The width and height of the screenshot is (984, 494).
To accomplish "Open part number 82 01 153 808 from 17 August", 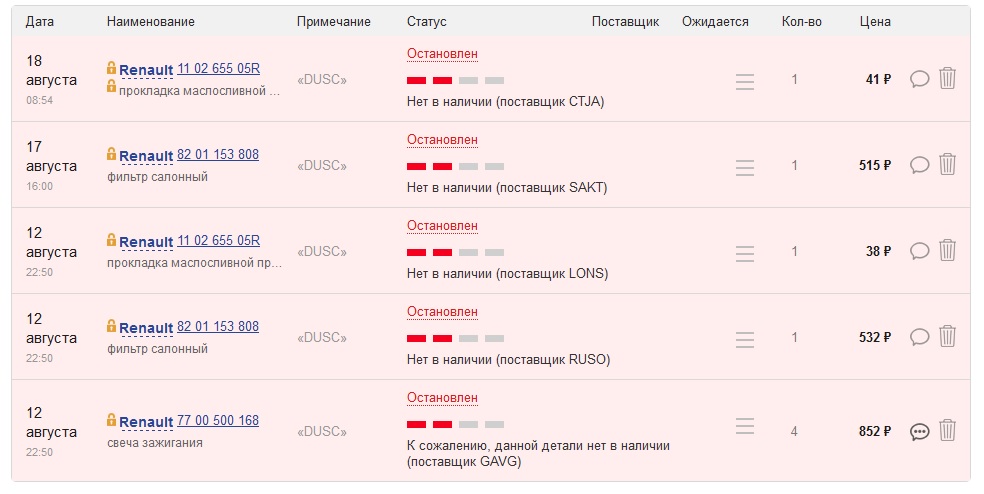I will tap(218, 154).
